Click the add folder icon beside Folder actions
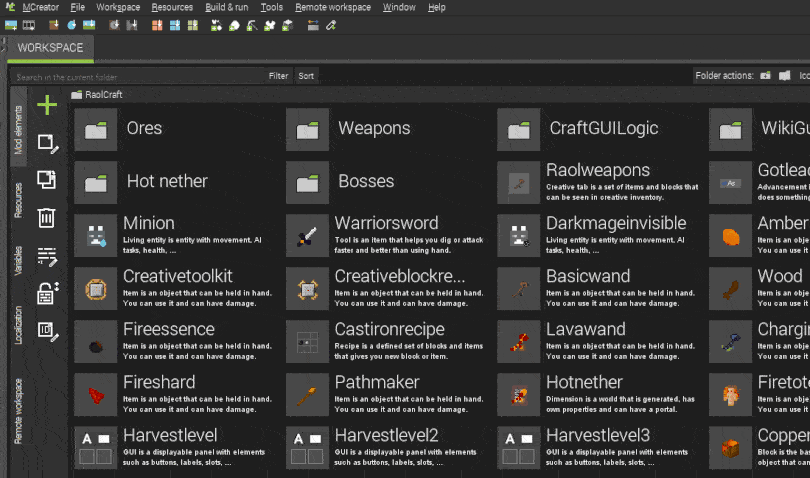The image size is (810, 478). click(766, 75)
